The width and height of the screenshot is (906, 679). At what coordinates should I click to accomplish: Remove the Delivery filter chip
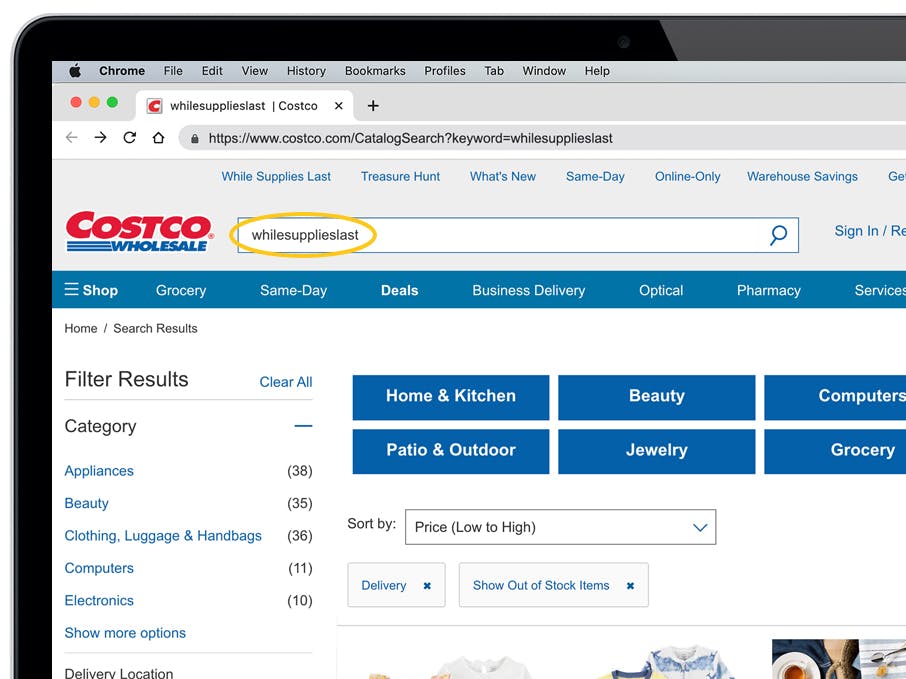tap(426, 585)
